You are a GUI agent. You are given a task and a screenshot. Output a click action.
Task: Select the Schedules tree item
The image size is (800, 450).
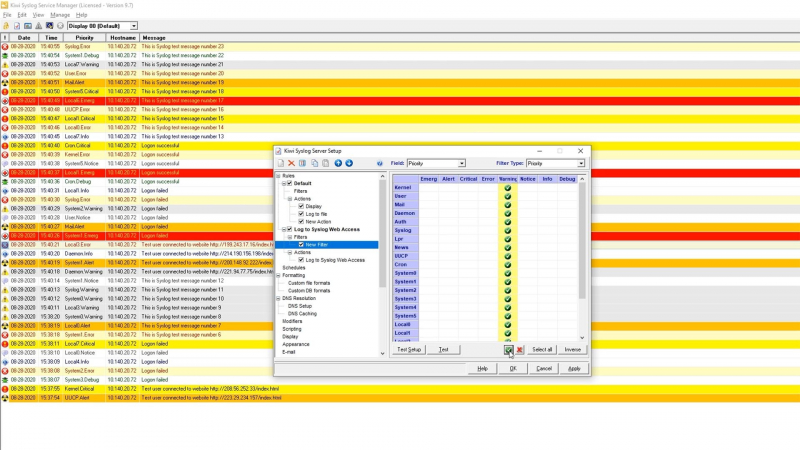pyautogui.click(x=294, y=267)
